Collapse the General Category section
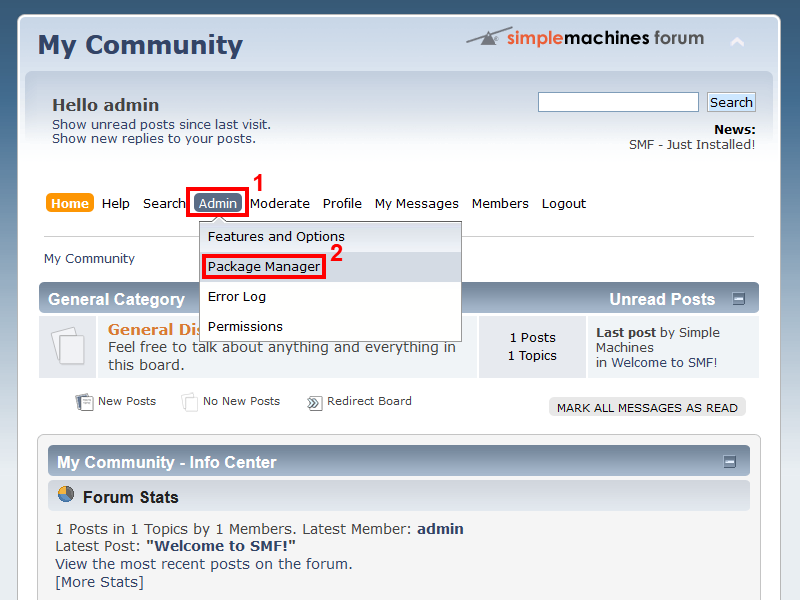The image size is (800, 600). click(738, 299)
